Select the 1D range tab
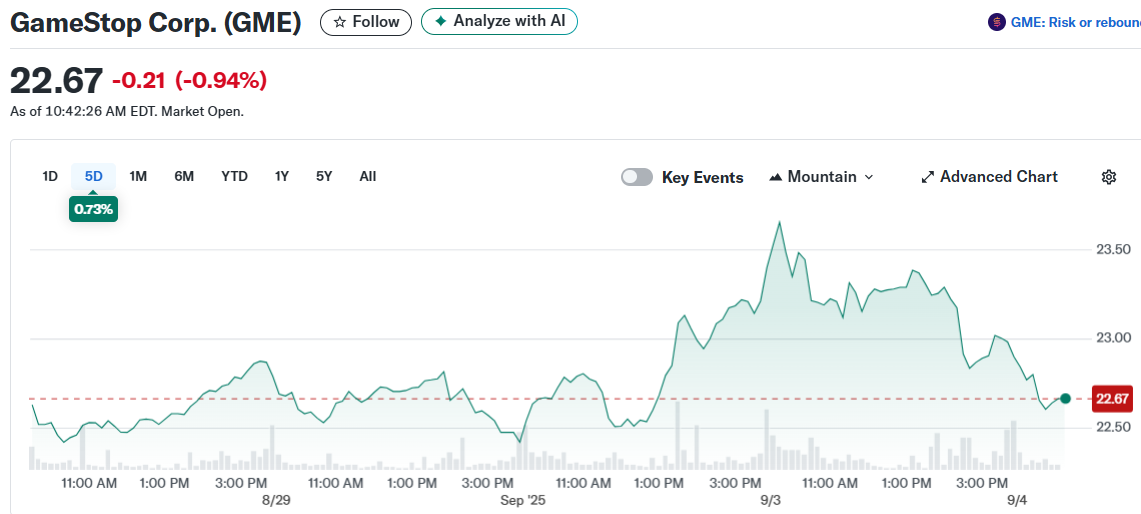Image resolution: width=1141 pixels, height=514 pixels. pyautogui.click(x=49, y=176)
